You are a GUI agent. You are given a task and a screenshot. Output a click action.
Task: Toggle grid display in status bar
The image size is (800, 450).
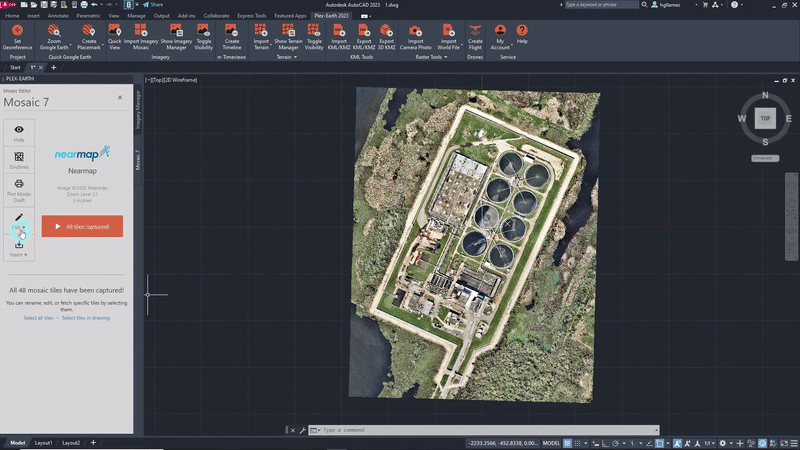click(567, 443)
